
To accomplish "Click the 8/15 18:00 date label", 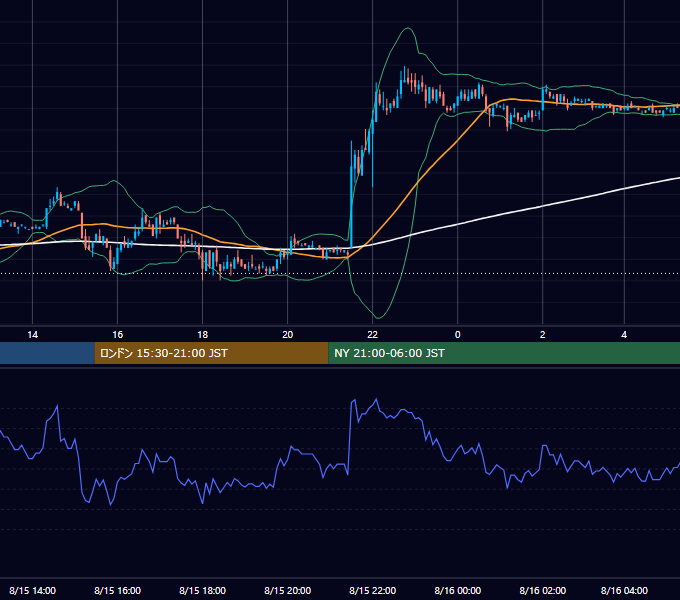I will (203, 590).
